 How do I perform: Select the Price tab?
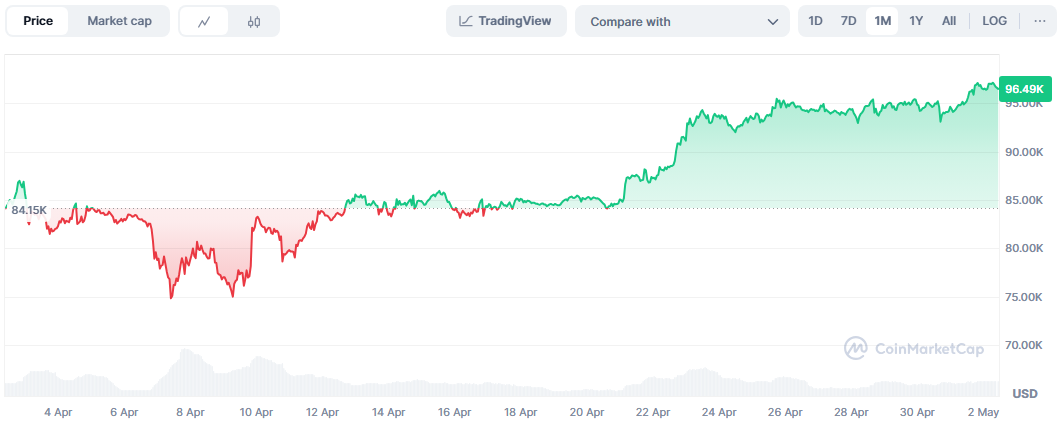tap(39, 21)
